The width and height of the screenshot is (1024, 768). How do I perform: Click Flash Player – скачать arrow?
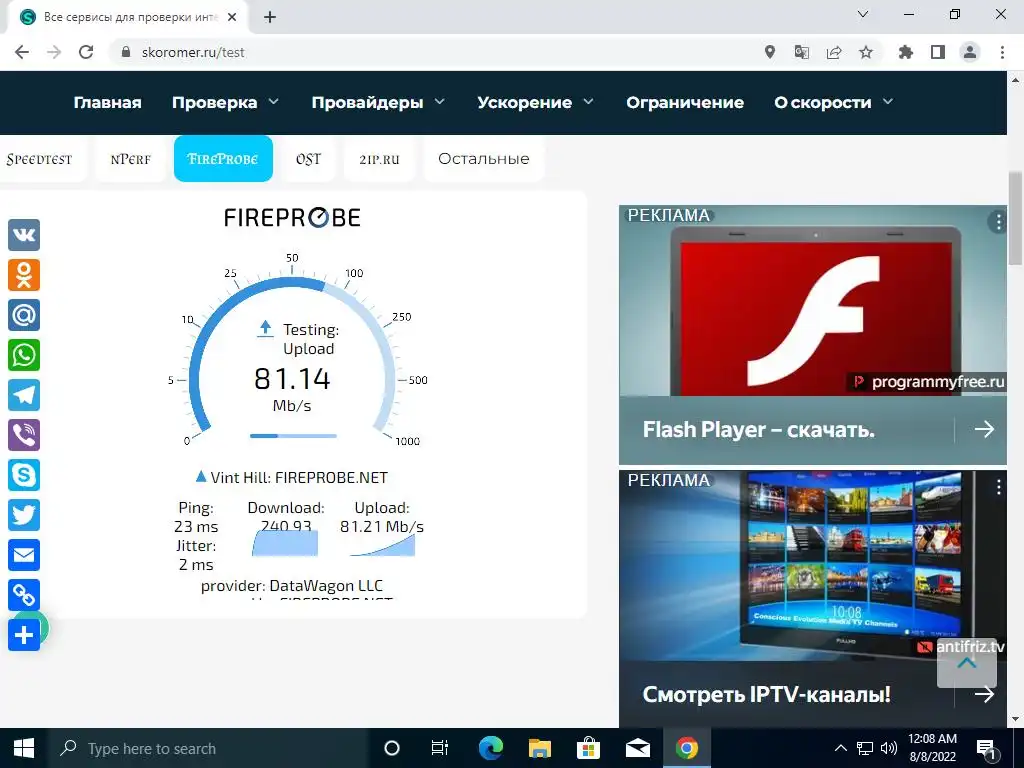984,429
